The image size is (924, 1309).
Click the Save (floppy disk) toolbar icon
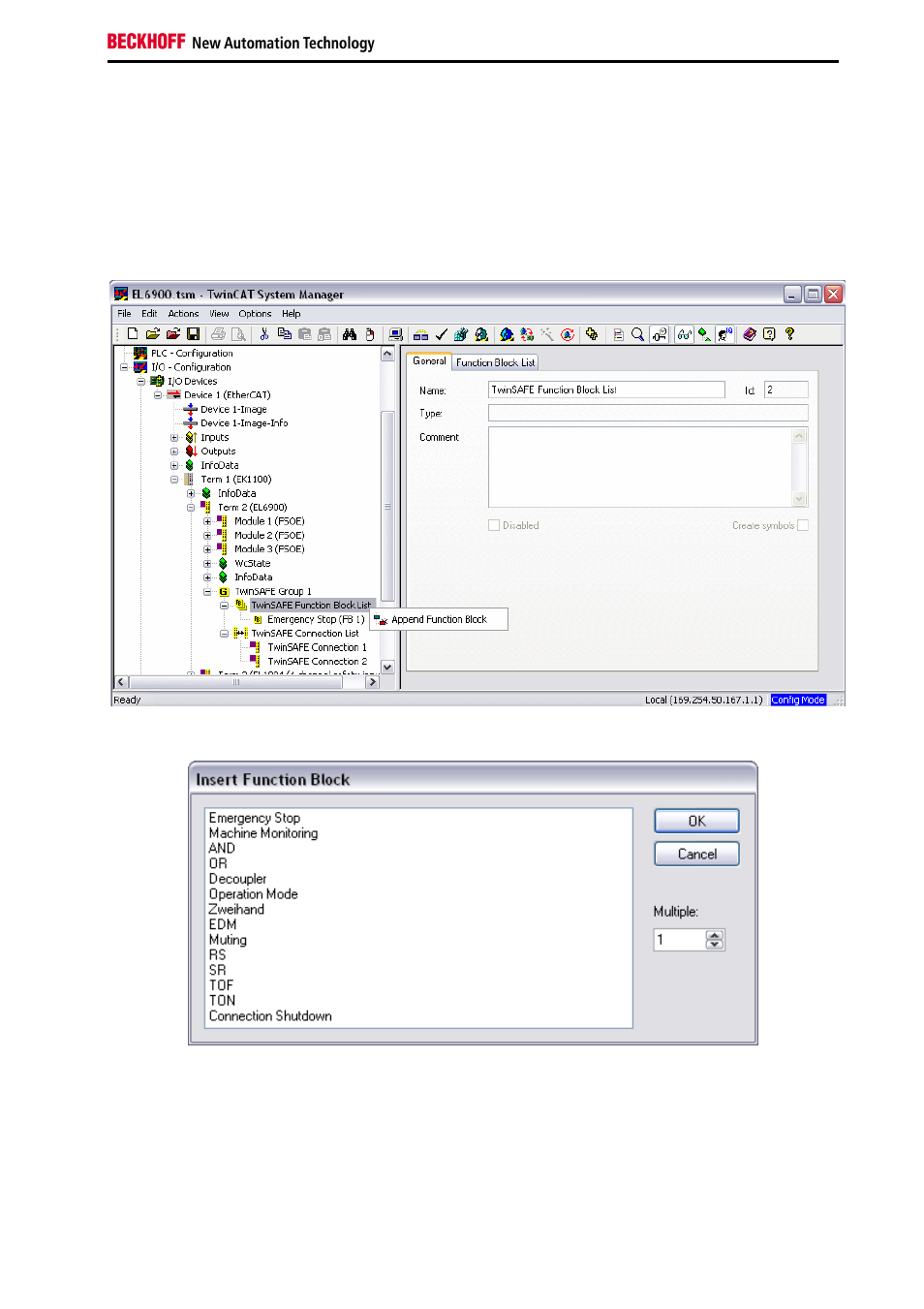(x=193, y=334)
